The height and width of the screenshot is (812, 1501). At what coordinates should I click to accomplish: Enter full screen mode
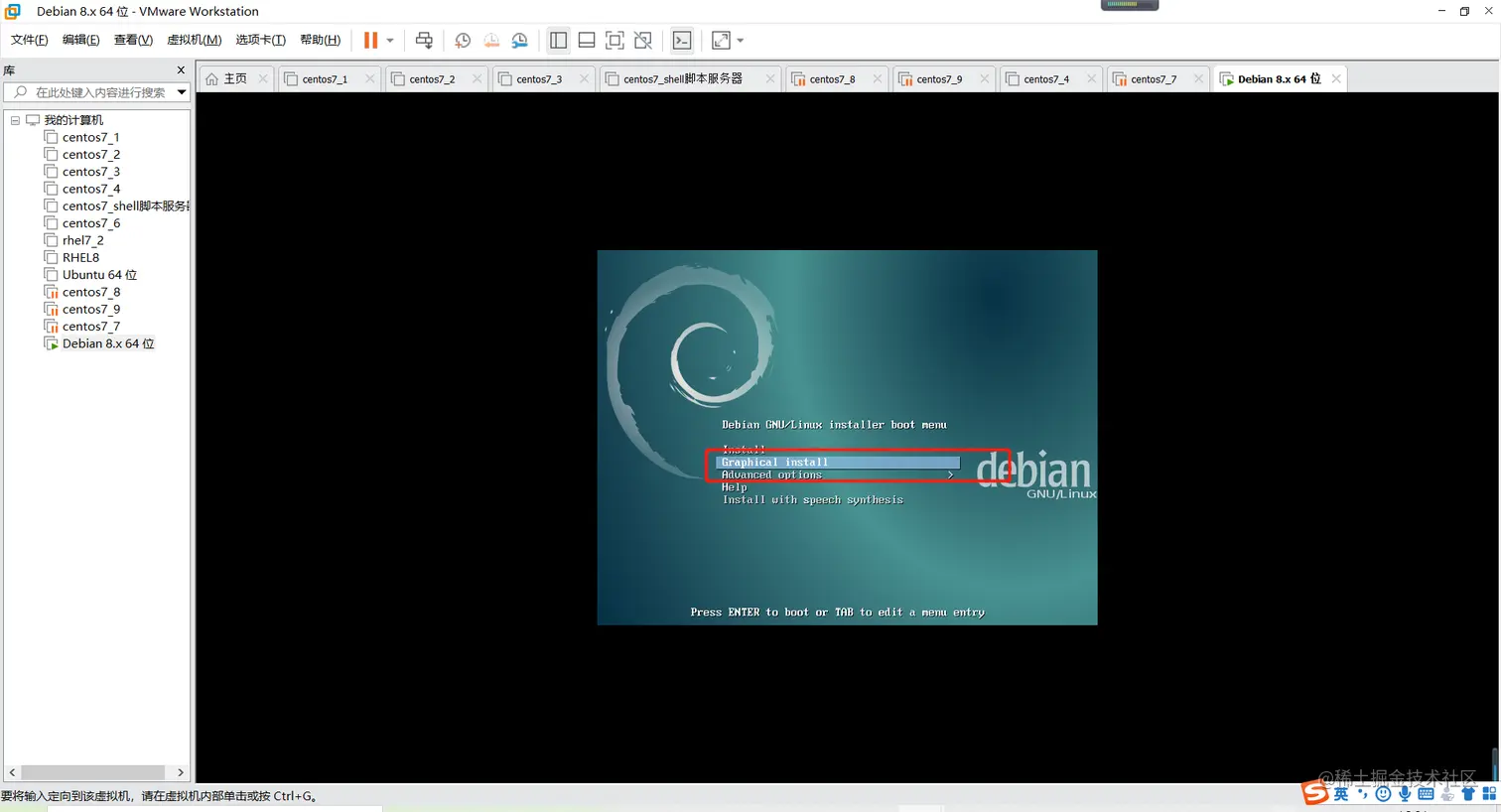(614, 40)
